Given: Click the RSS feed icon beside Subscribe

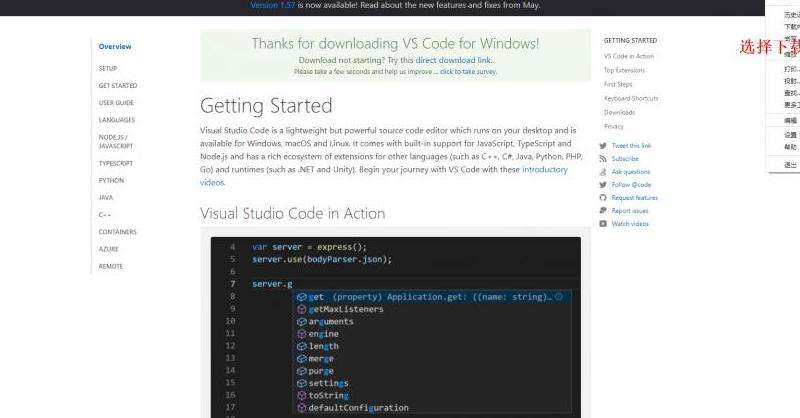Looking at the screenshot, I should tap(603, 159).
